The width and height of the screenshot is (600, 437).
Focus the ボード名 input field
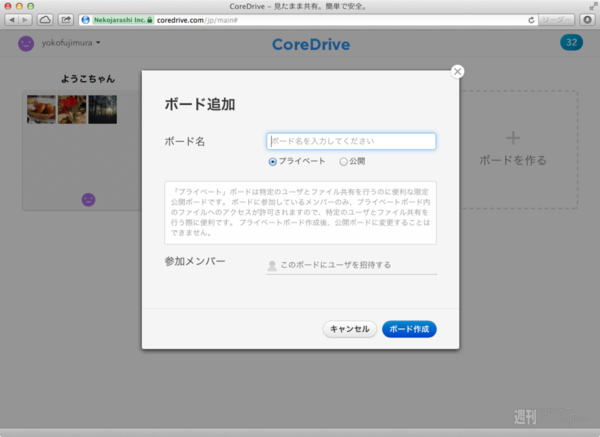coord(351,141)
